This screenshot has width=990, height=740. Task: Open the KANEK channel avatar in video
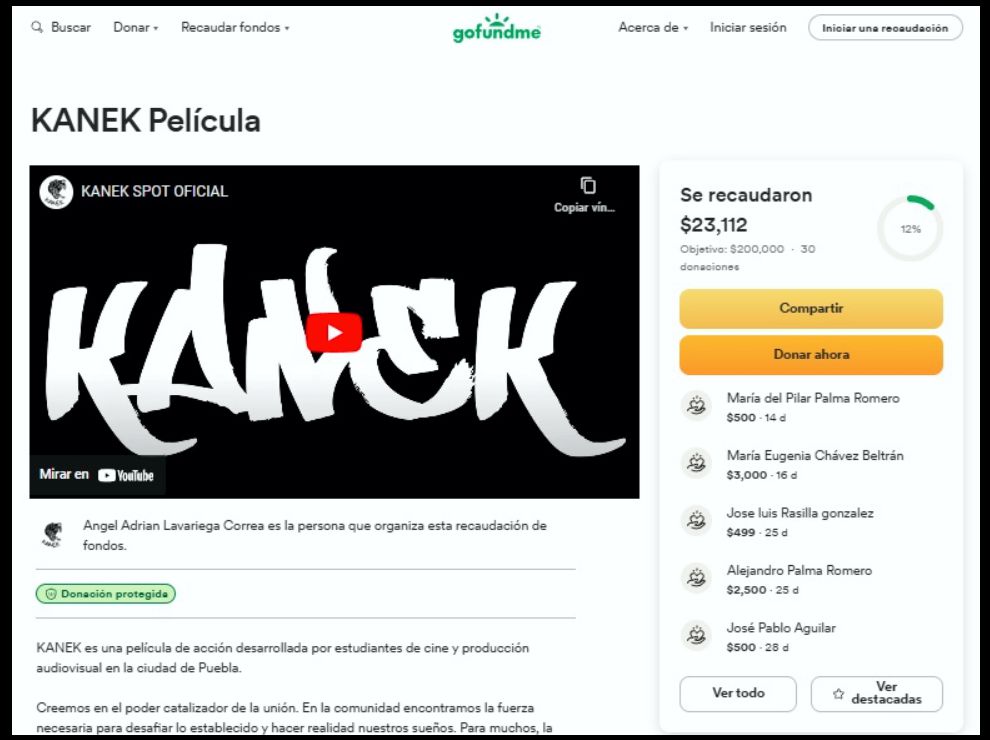pos(56,191)
